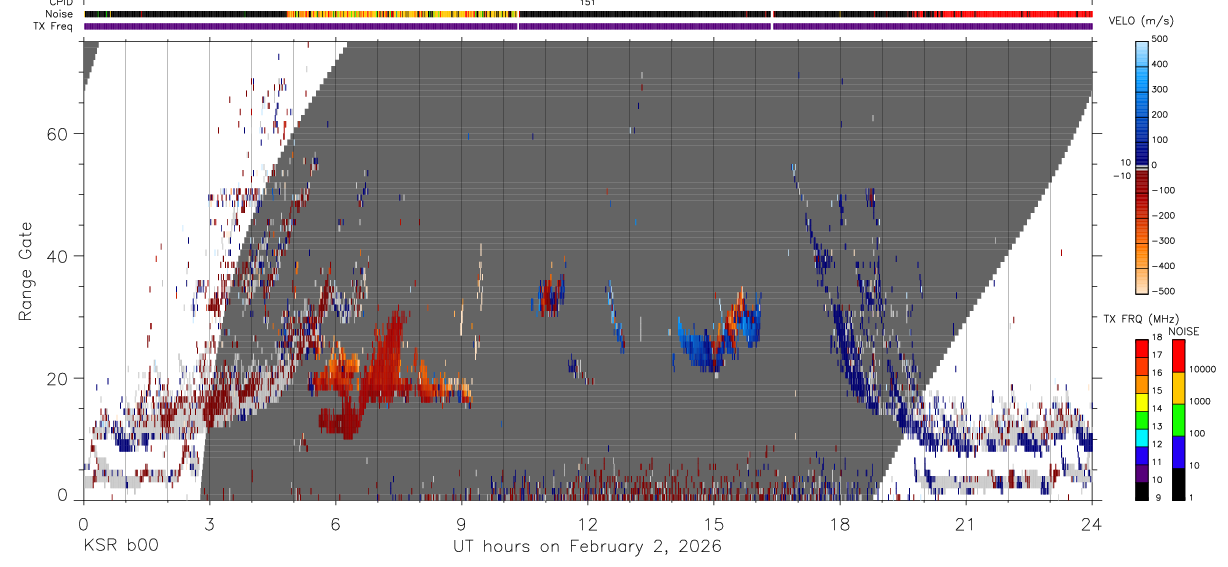Click the VELO (m/s) color bar

1142,166
